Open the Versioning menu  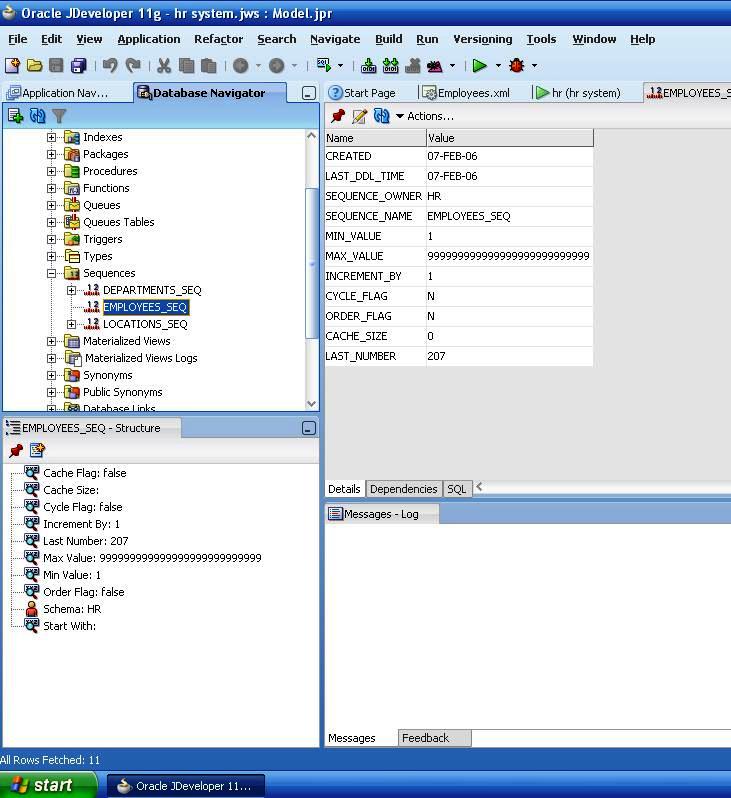pyautogui.click(x=482, y=39)
